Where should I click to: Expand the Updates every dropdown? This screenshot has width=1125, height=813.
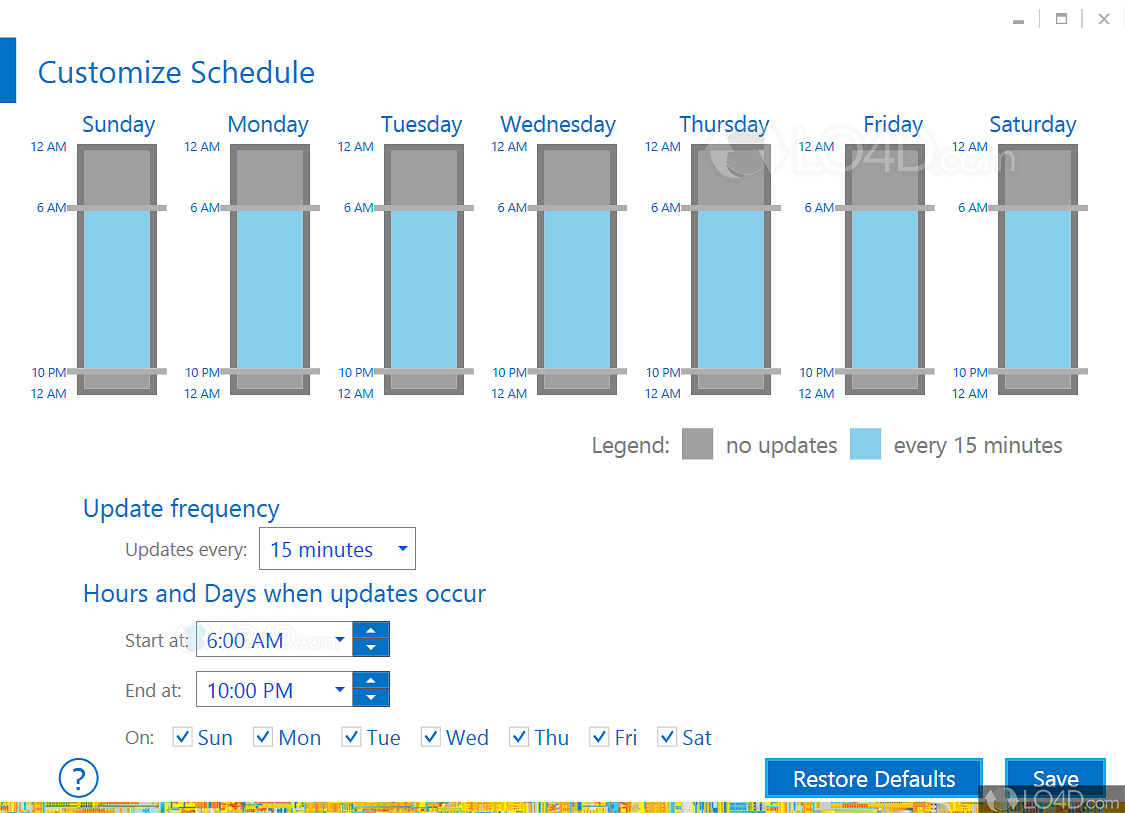[x=402, y=549]
